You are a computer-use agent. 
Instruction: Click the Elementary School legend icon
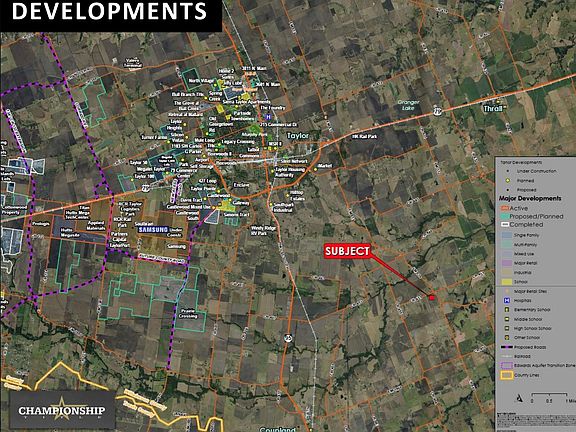click(x=507, y=310)
